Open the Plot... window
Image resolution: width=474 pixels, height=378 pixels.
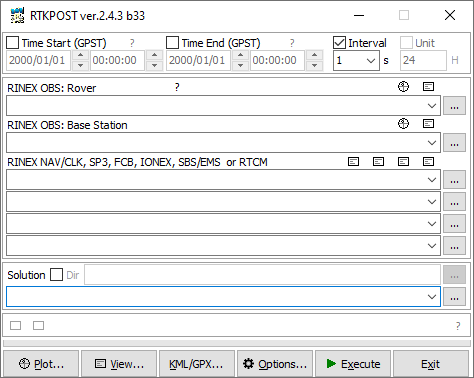click(x=41, y=364)
